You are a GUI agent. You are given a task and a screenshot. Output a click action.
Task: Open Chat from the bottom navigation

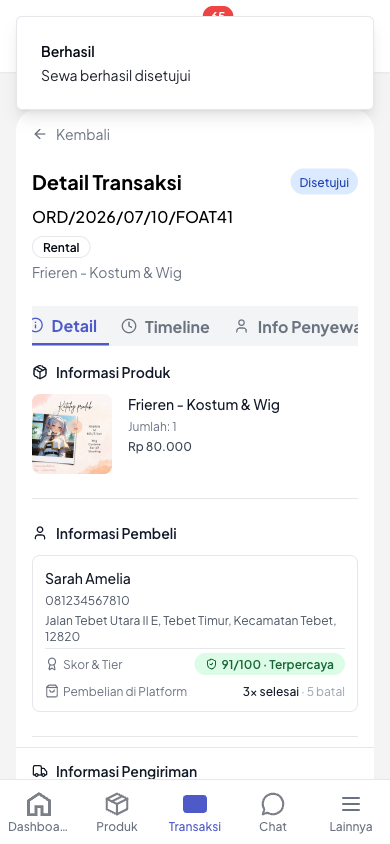pos(273,813)
